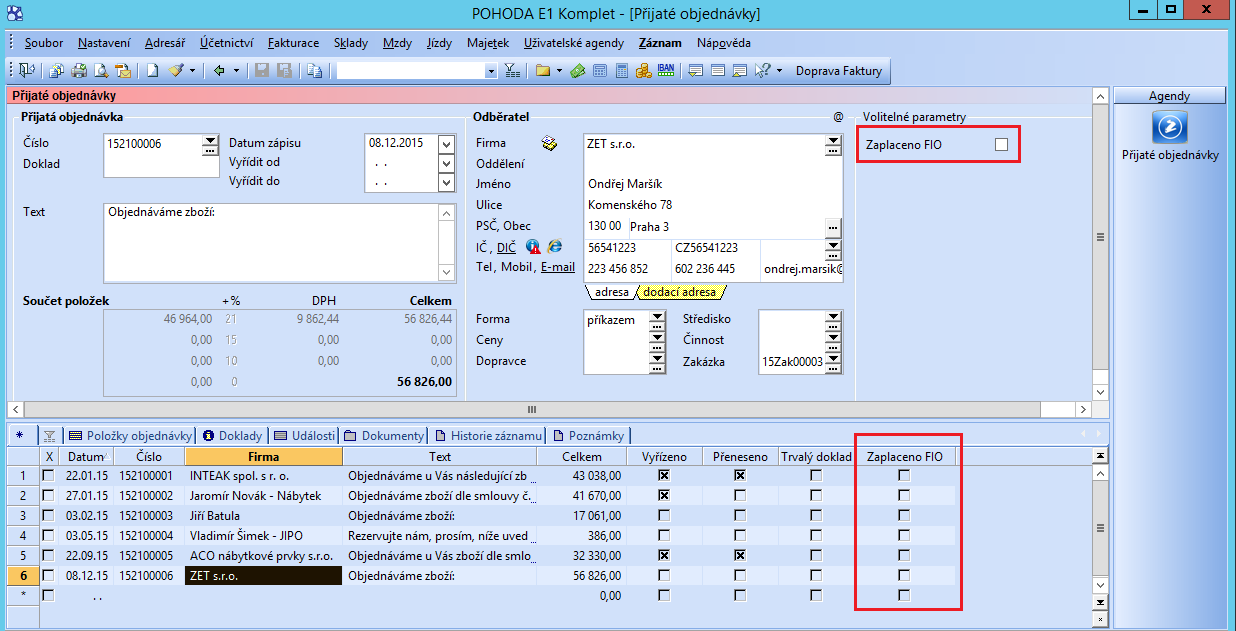
Task: Click the multi-document icon after exit door
Action: [x=56, y=71]
